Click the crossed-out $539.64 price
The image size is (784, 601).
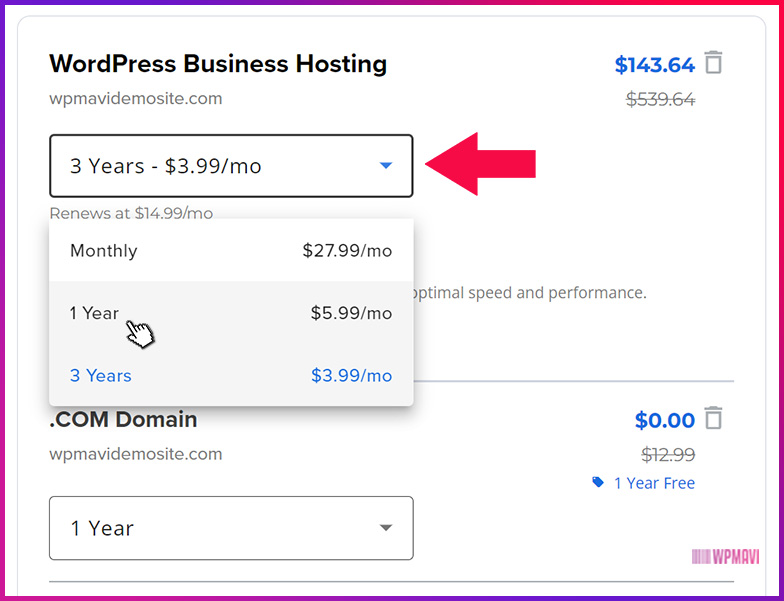pos(660,99)
